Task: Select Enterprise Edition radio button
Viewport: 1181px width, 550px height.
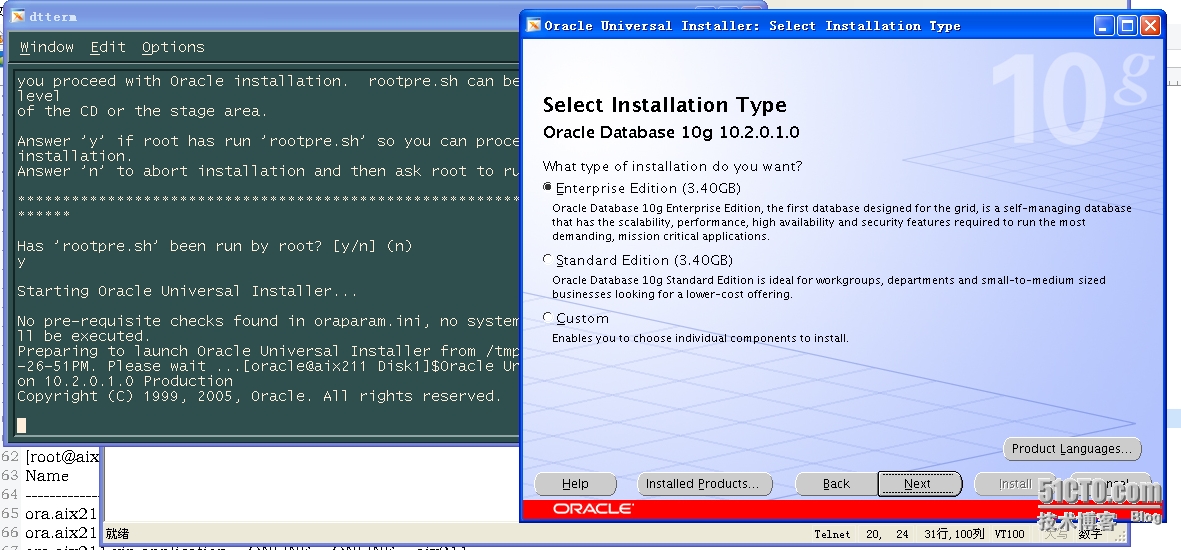Action: click(548, 187)
